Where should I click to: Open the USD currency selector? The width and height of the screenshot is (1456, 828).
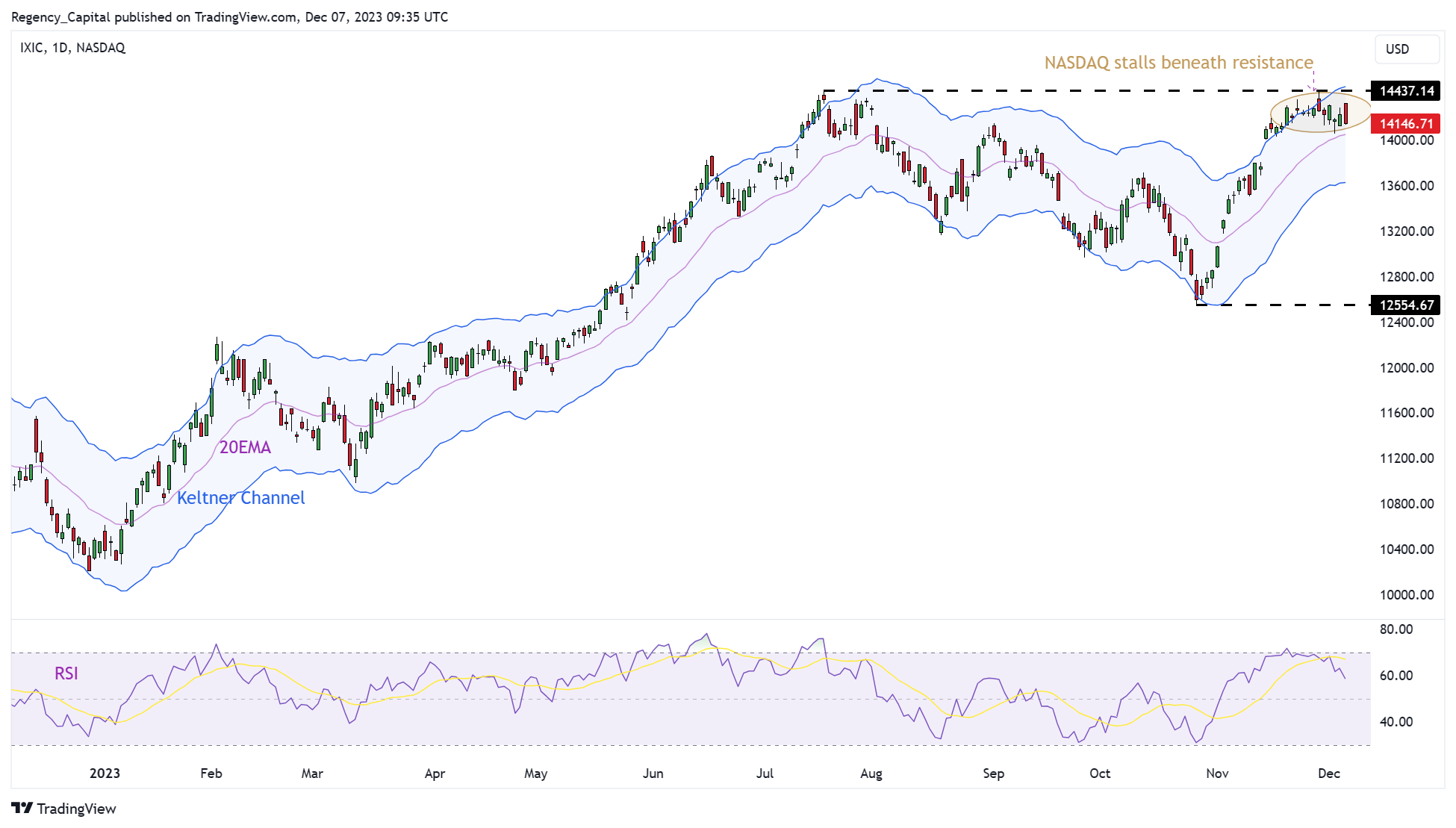(x=1407, y=49)
